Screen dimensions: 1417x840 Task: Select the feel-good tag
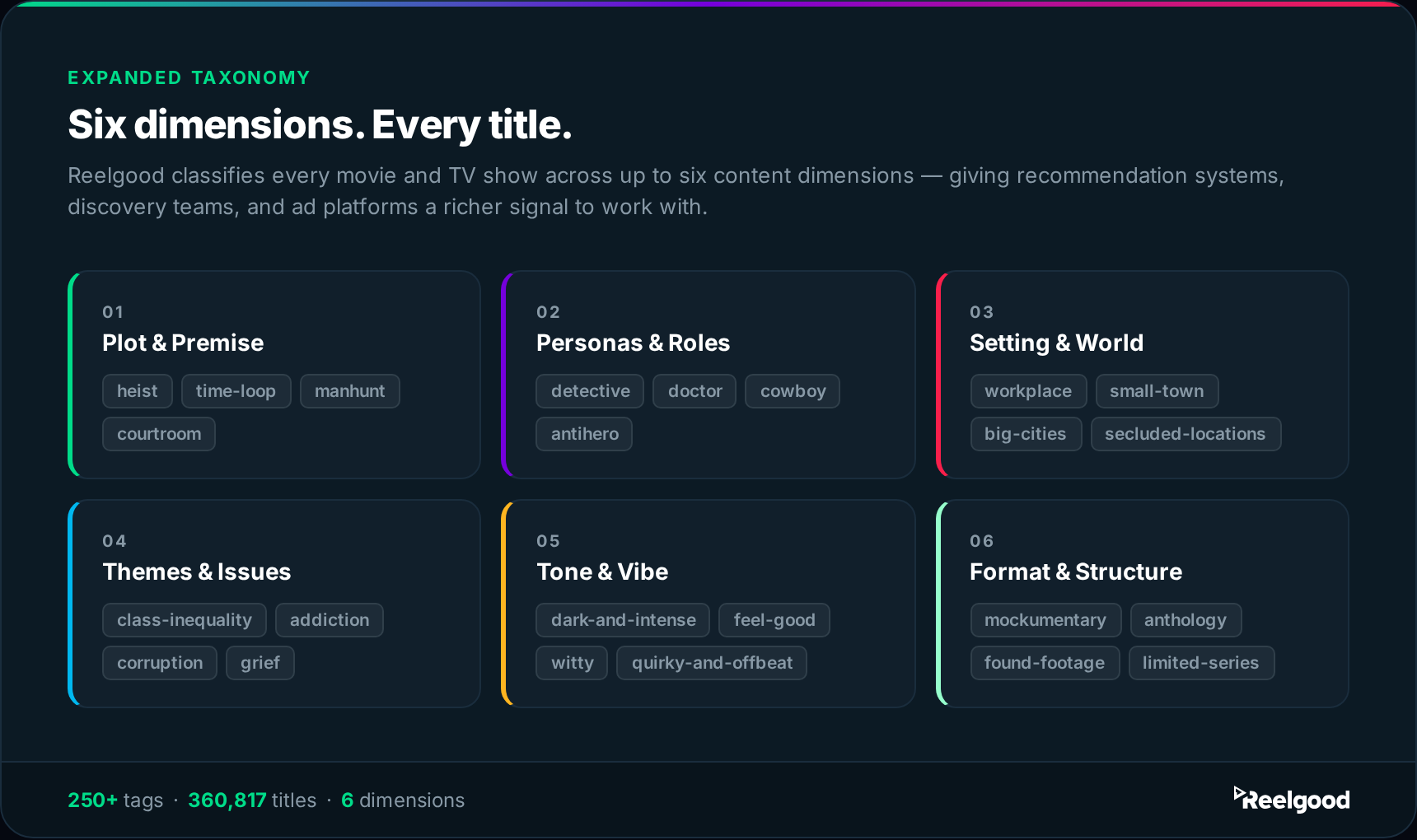click(774, 620)
